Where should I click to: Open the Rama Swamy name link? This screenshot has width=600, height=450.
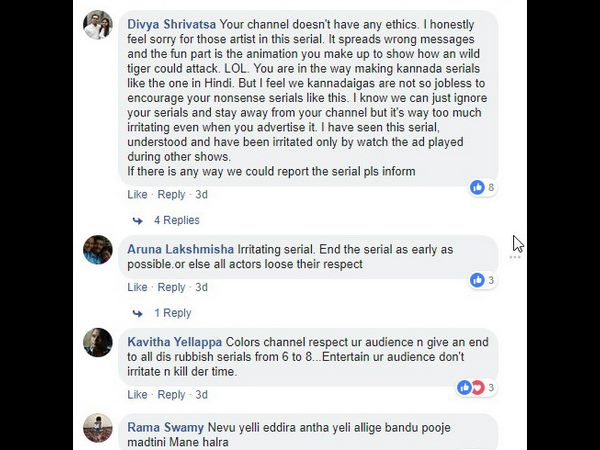click(165, 427)
